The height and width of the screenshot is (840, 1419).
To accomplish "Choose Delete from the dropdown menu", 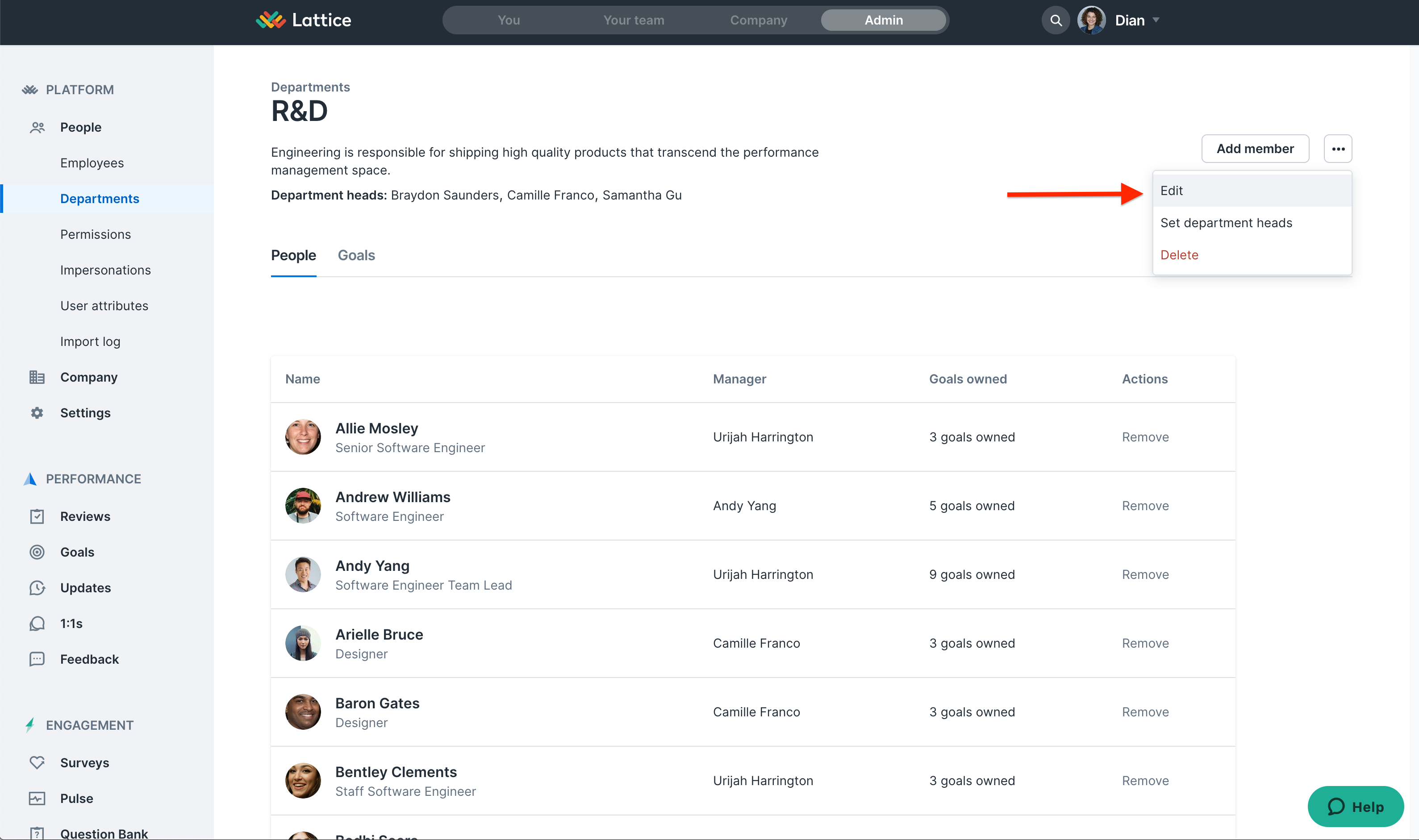I will point(1252,255).
